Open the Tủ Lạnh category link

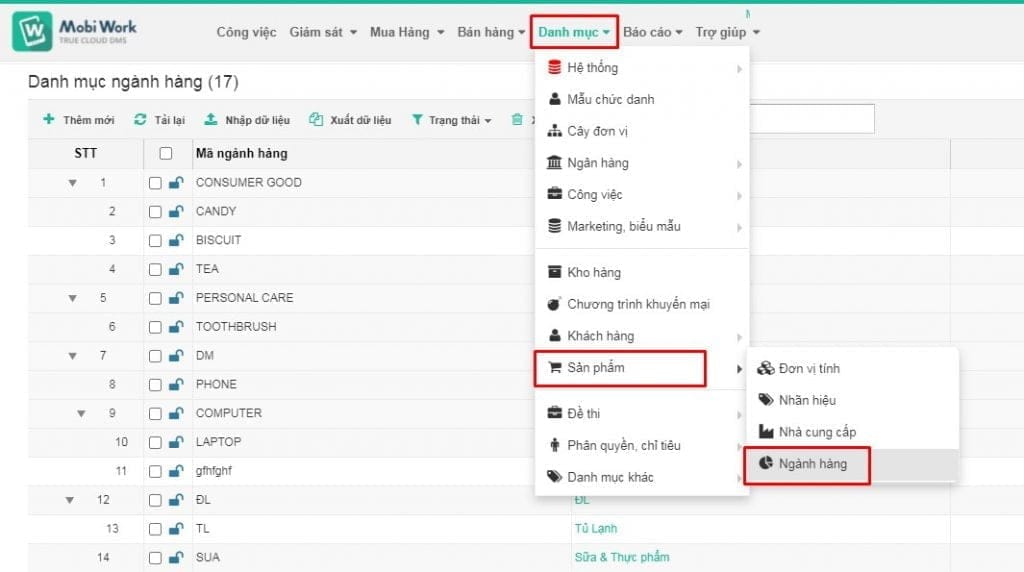(x=595, y=528)
